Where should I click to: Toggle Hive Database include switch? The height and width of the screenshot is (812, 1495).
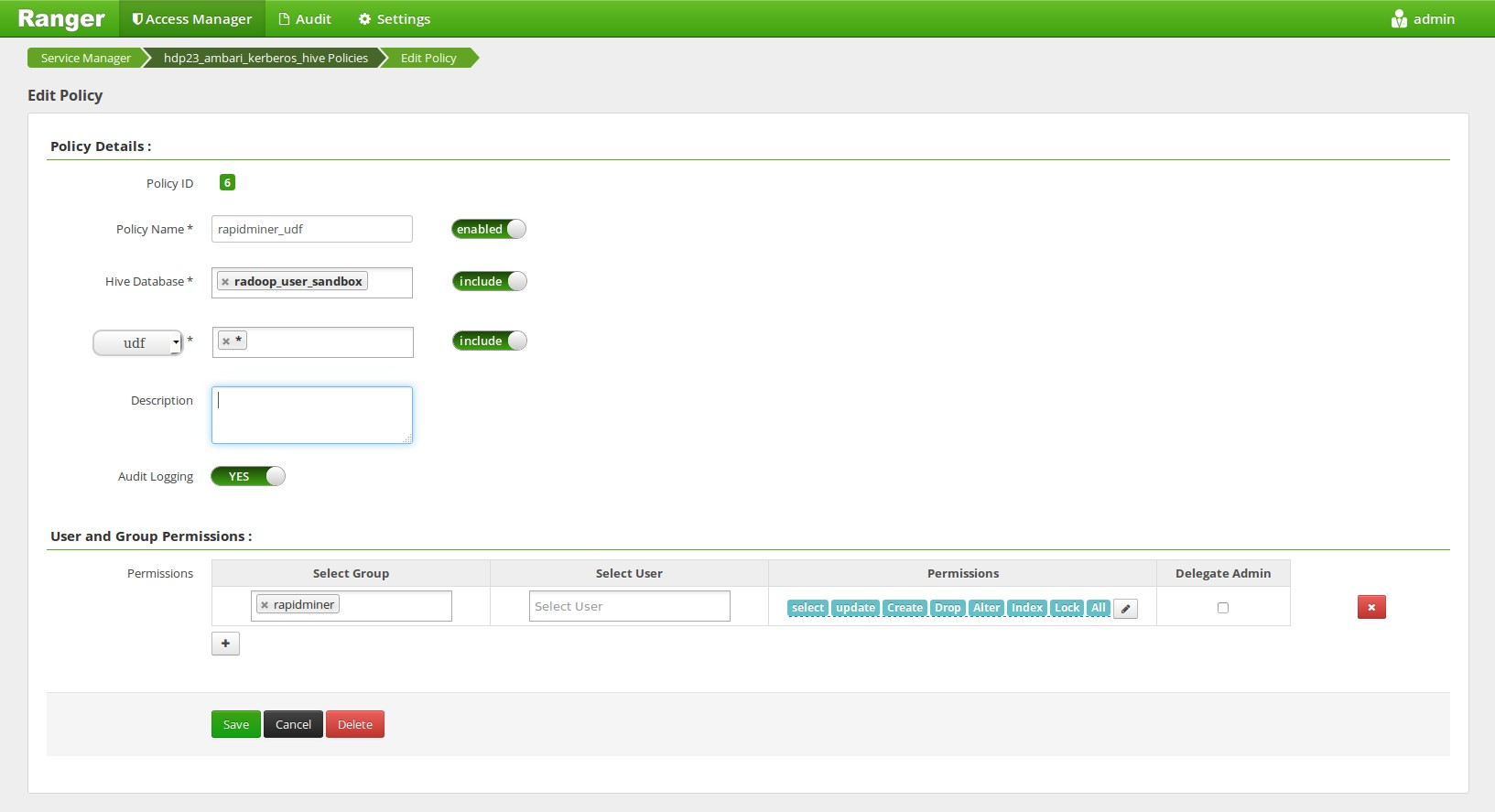[x=489, y=281]
